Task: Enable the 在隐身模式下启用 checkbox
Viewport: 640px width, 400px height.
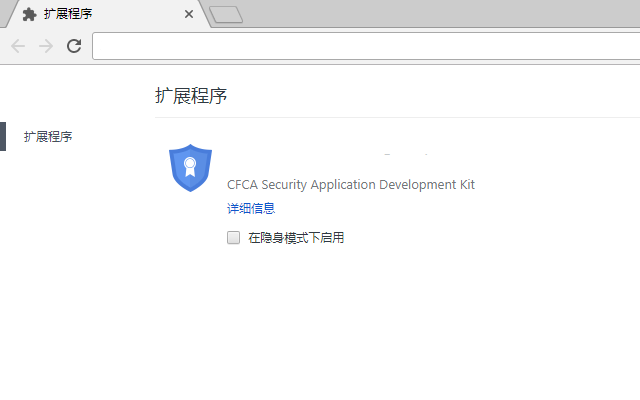Action: click(233, 238)
